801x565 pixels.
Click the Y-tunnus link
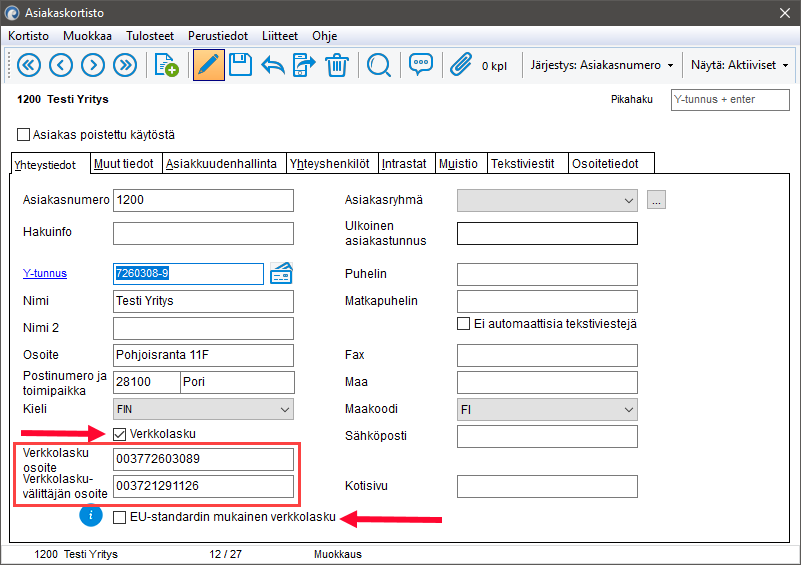coord(45,273)
